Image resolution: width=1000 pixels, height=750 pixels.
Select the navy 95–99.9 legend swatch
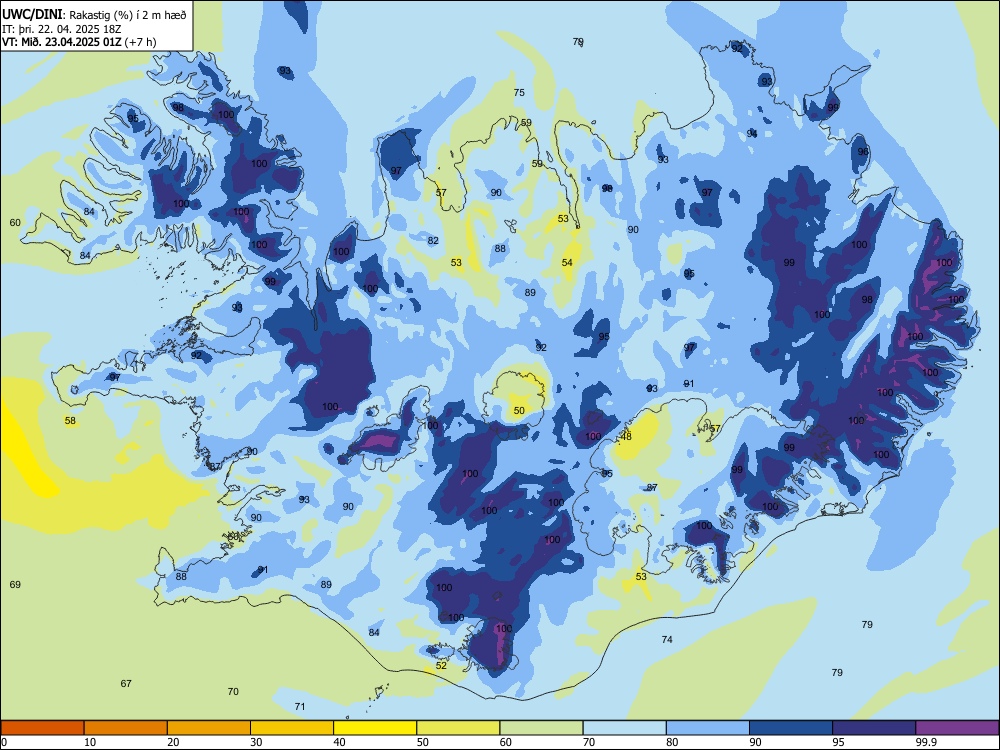click(874, 728)
